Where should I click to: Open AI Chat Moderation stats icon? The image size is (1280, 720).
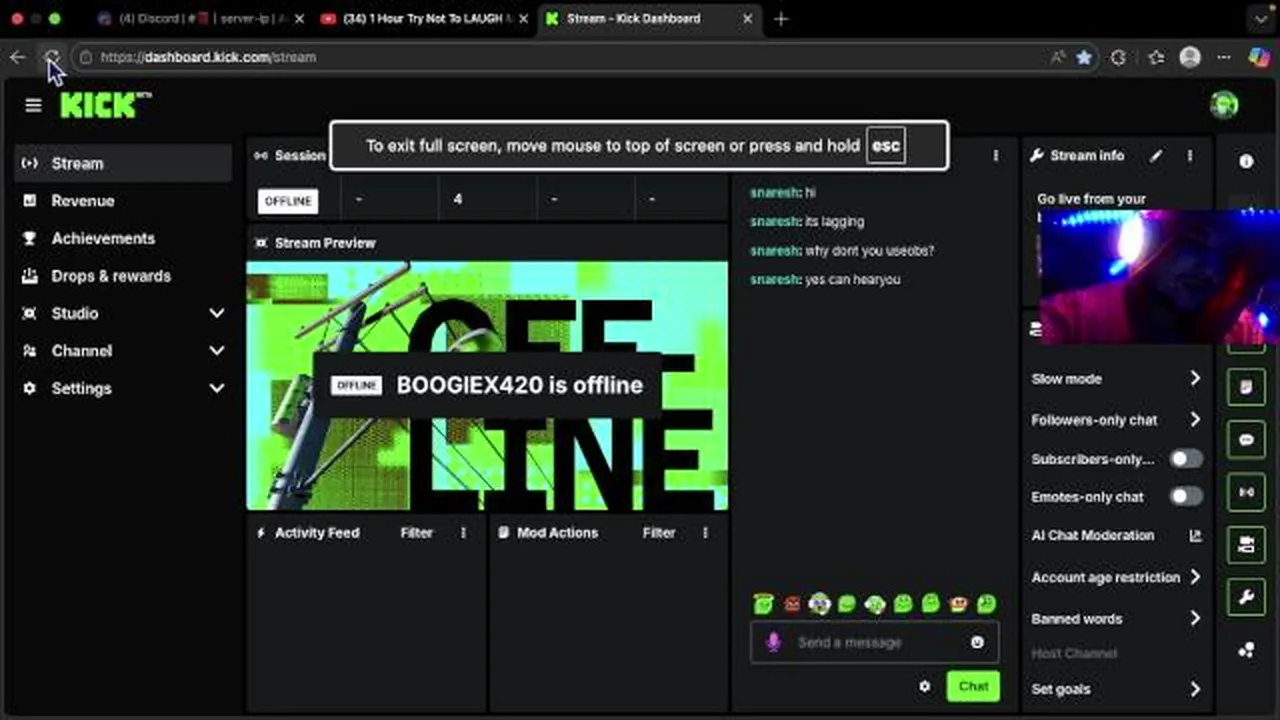coord(1195,536)
